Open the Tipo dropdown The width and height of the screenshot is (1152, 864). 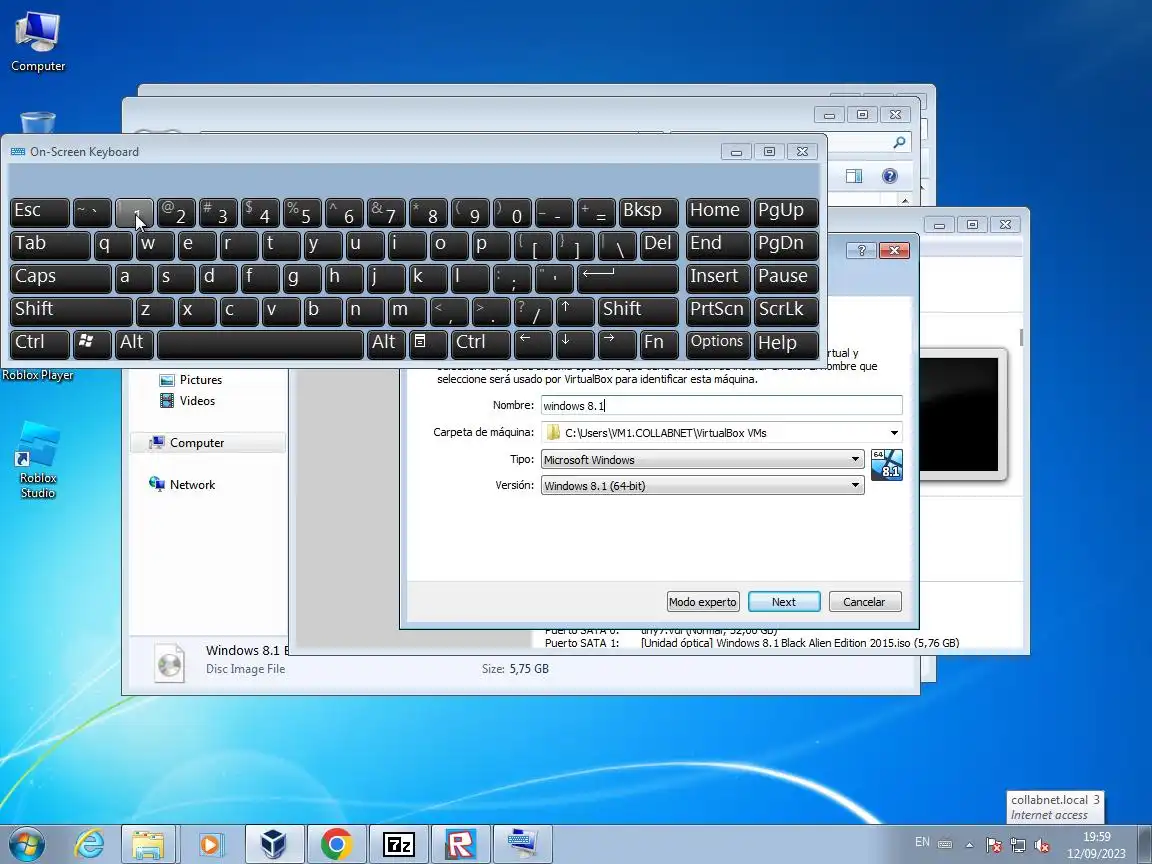pyautogui.click(x=702, y=460)
